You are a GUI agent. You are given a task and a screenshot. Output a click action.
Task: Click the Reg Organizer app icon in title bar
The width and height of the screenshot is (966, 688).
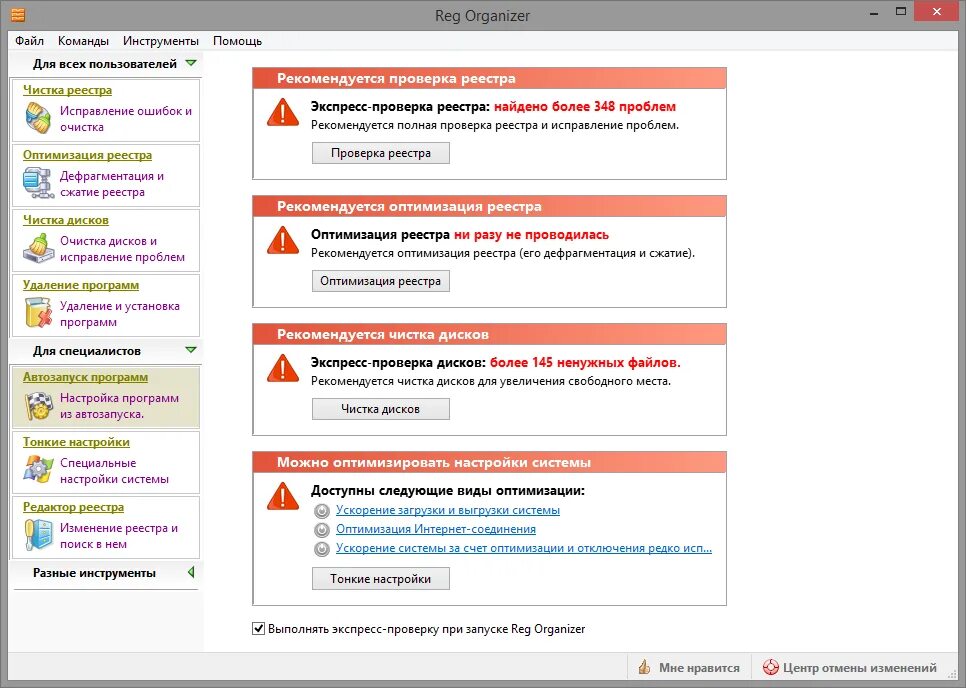(x=18, y=14)
